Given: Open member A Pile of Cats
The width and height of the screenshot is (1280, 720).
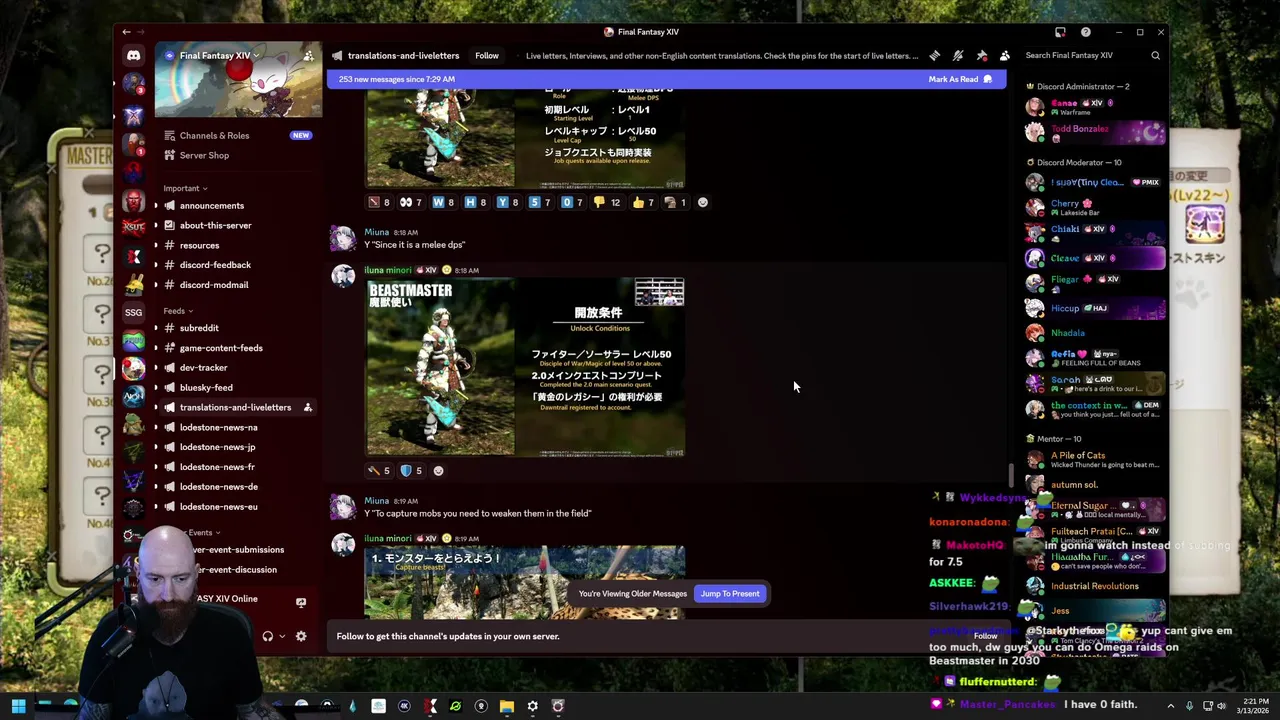Looking at the screenshot, I should pyautogui.click(x=1095, y=460).
